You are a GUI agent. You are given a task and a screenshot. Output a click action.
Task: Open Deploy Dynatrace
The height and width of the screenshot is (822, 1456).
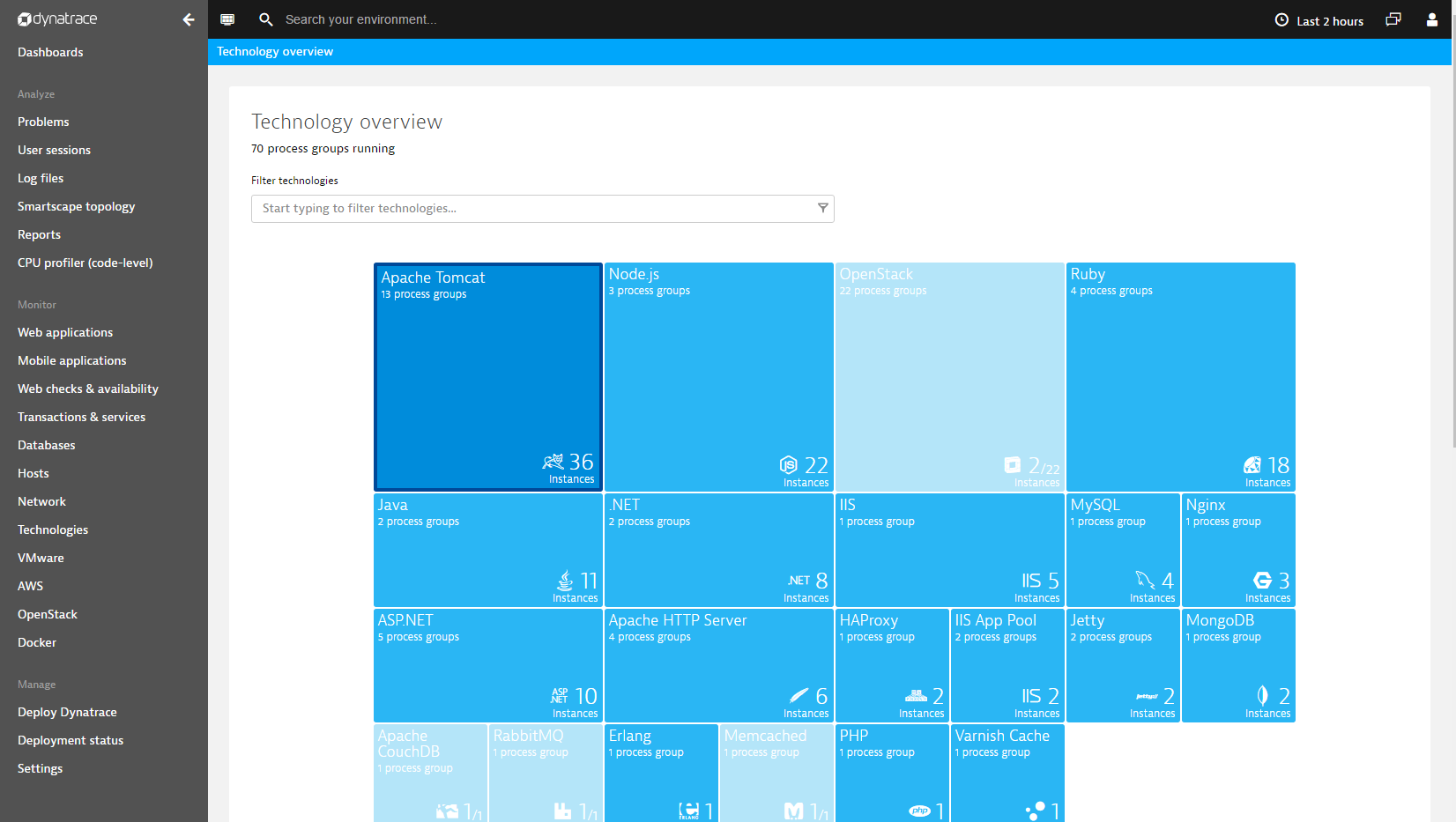coord(67,712)
